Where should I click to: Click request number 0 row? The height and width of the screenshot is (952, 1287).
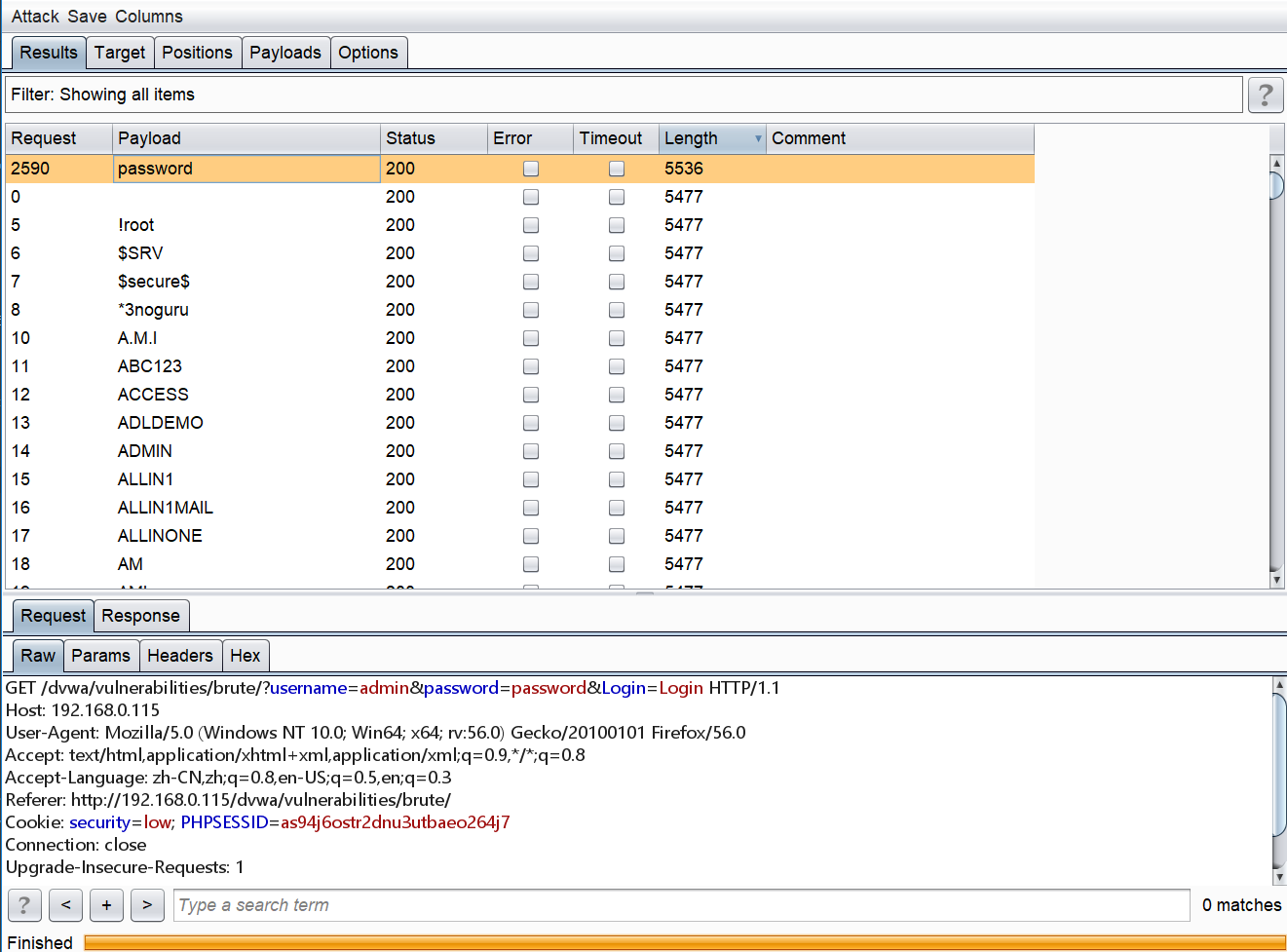click(x=519, y=197)
